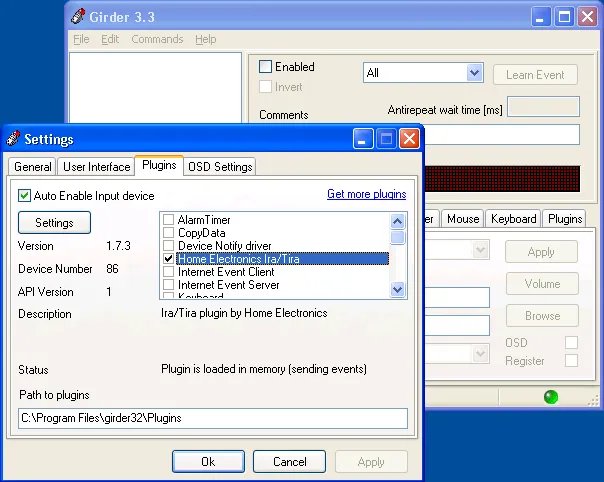Open the File menu
The width and height of the screenshot is (604, 482).
[x=81, y=39]
